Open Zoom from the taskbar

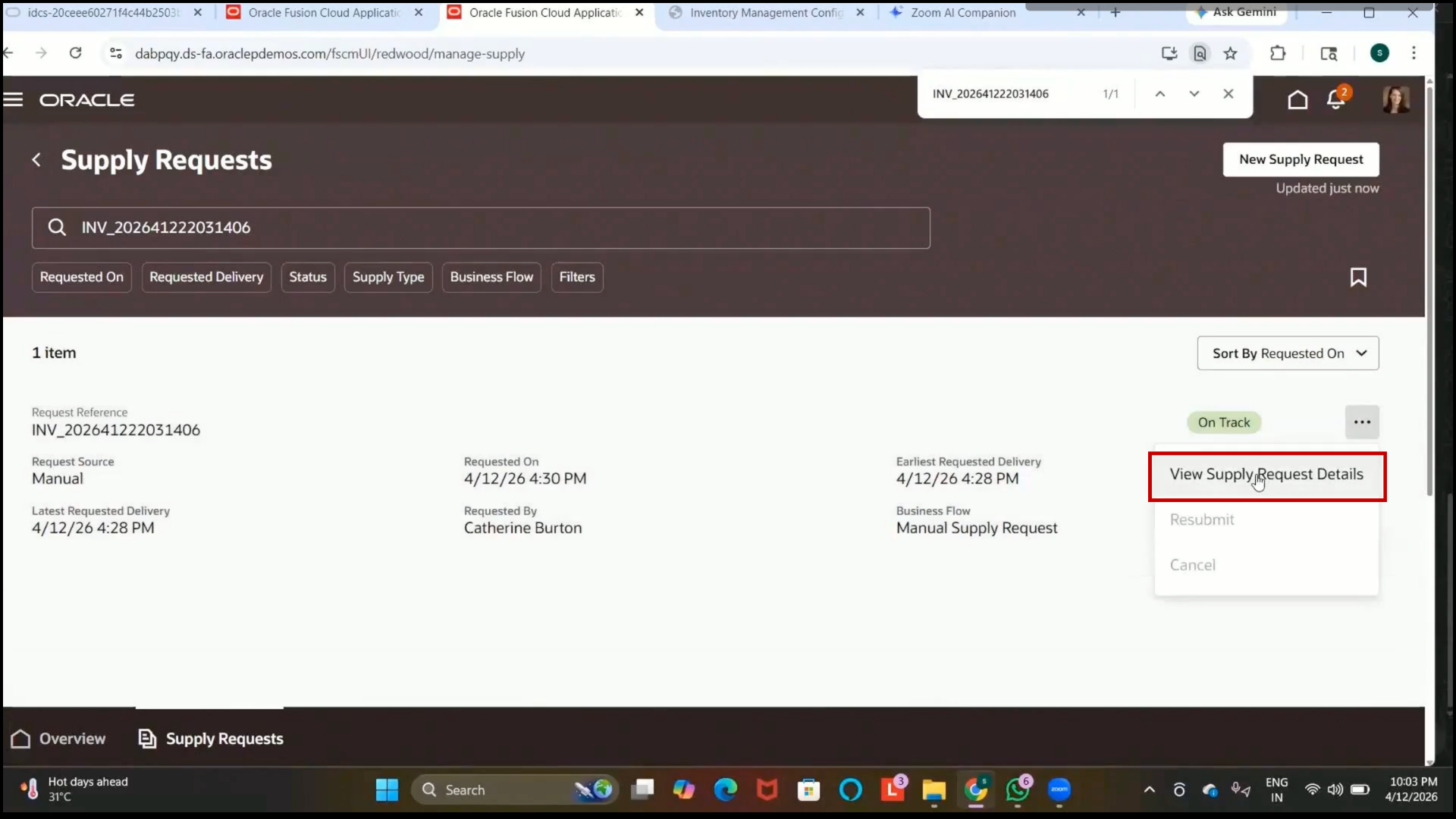click(1059, 790)
